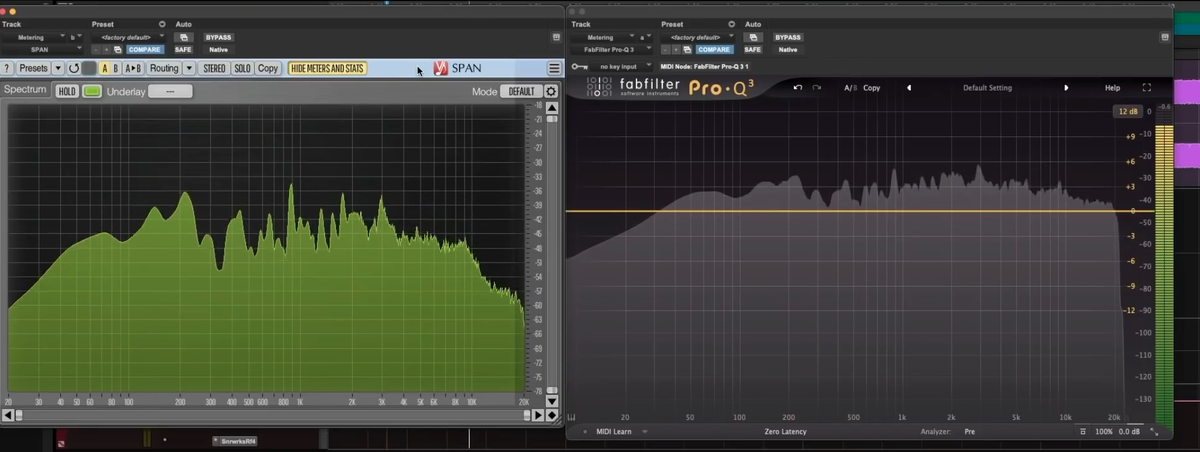Open plugin selector FabFilter Pro-Q 3 dropdown

click(612, 49)
